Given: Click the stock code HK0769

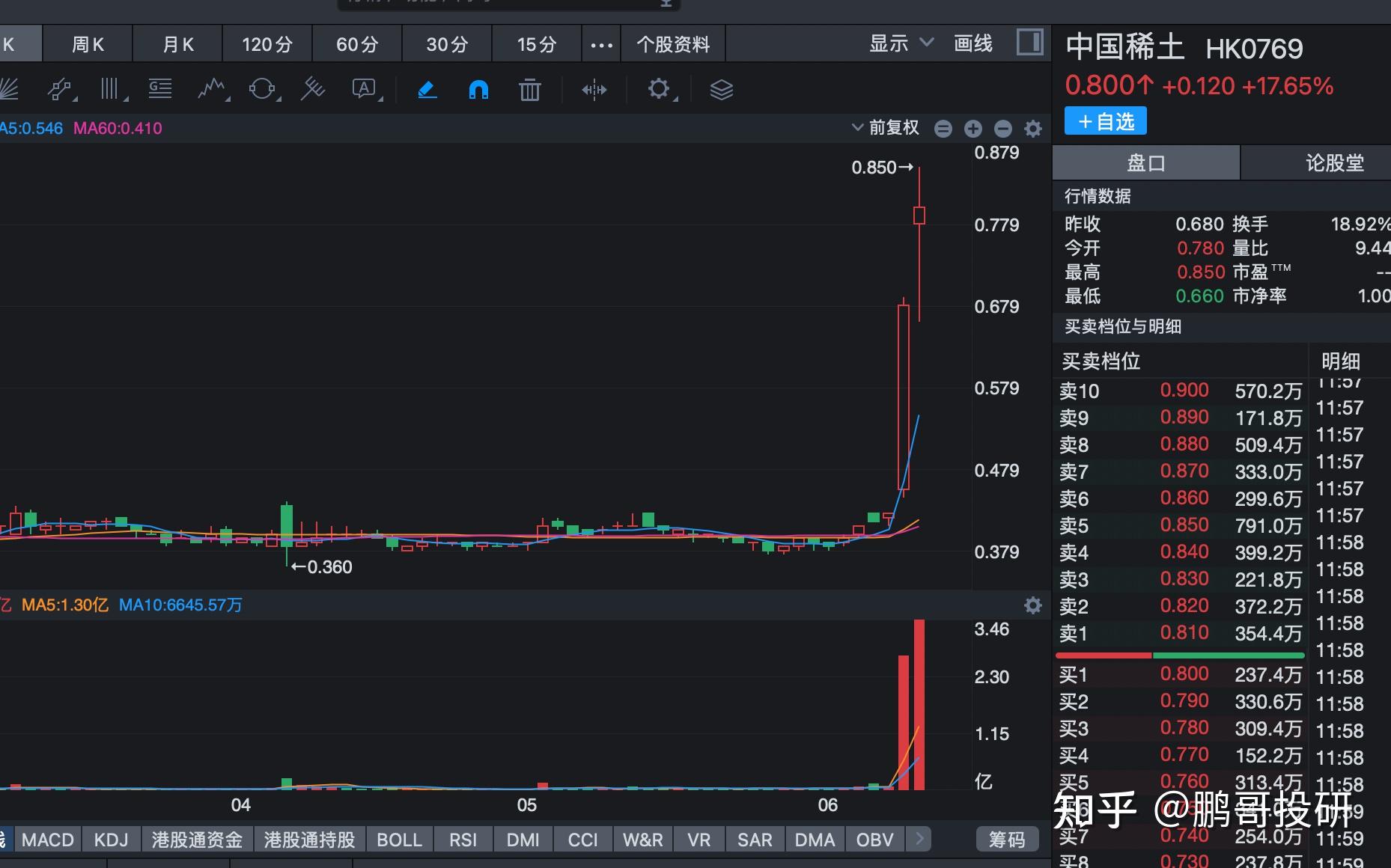Looking at the screenshot, I should click(1254, 49).
